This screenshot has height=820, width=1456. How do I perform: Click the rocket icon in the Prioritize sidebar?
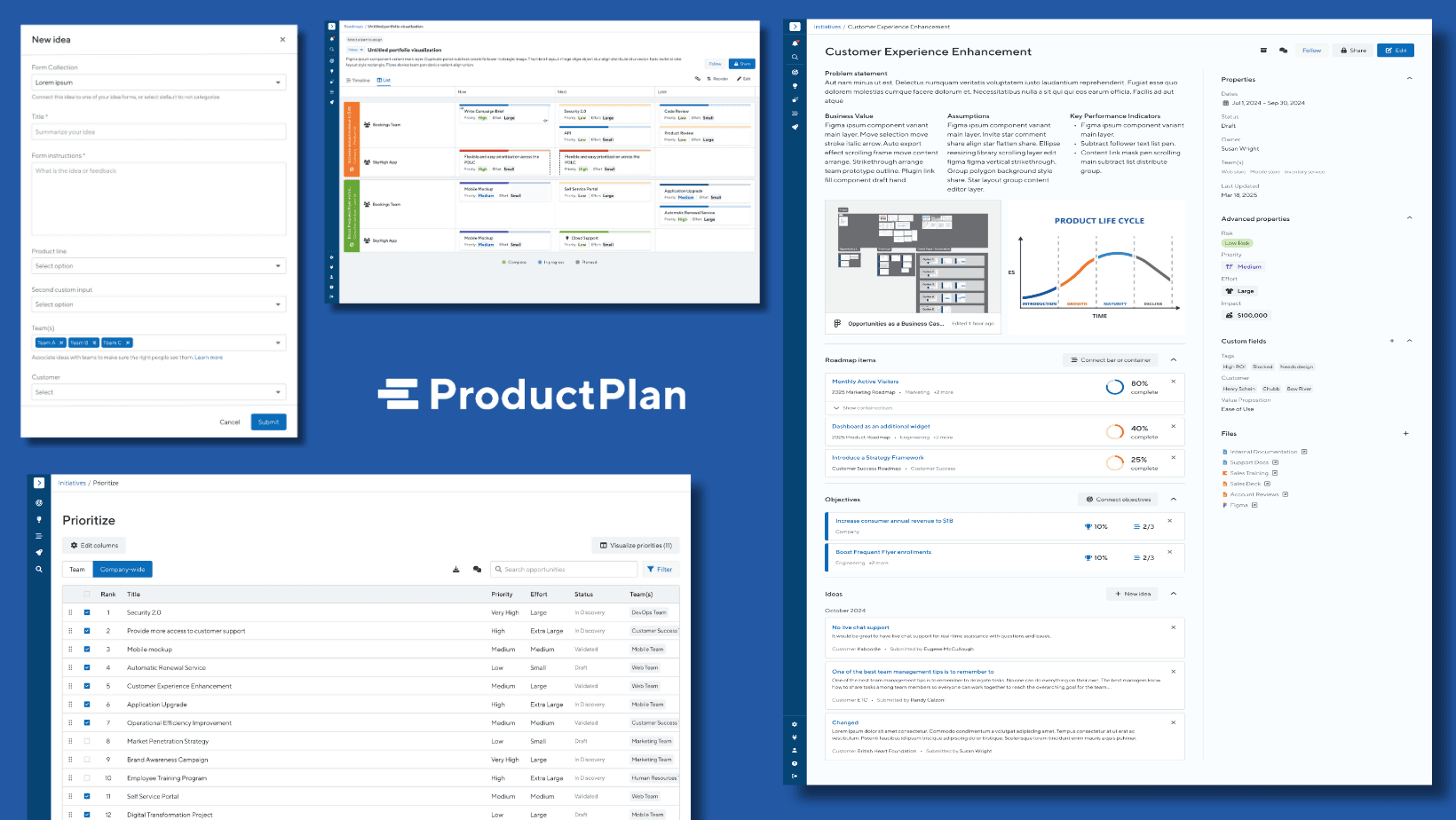tap(39, 552)
